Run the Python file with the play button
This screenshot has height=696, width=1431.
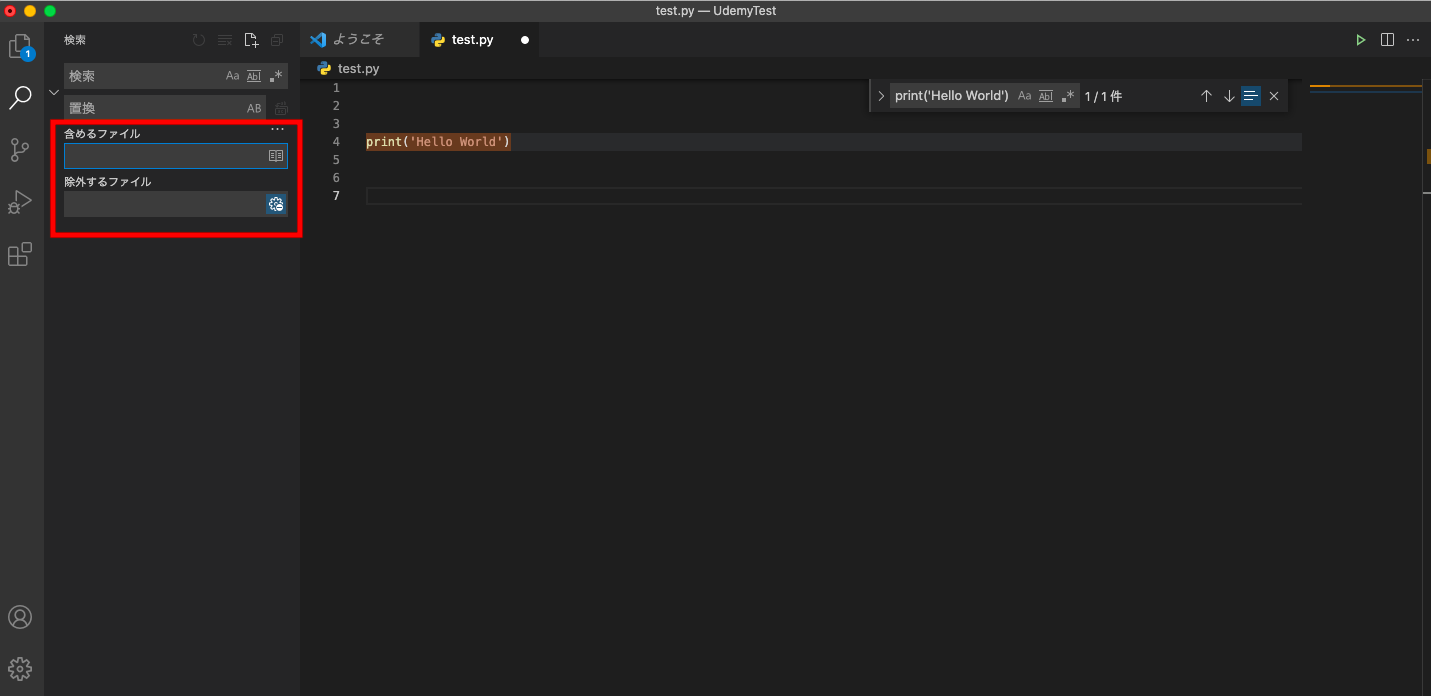tap(1360, 40)
